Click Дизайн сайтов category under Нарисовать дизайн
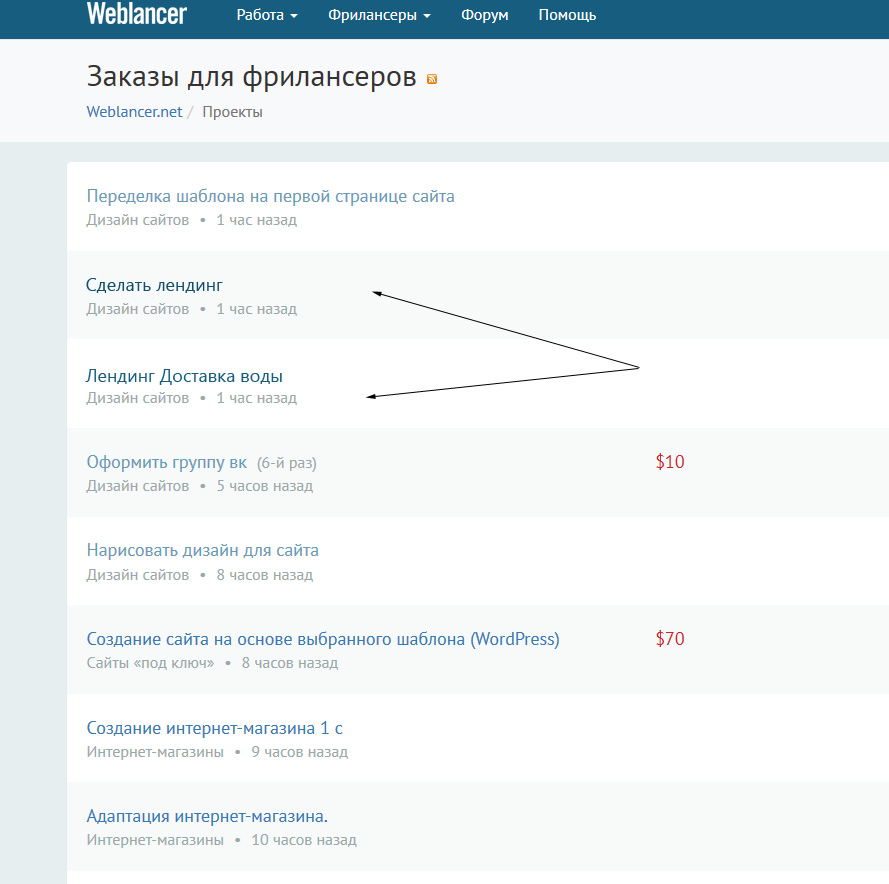This screenshot has width=889, height=884. click(138, 575)
